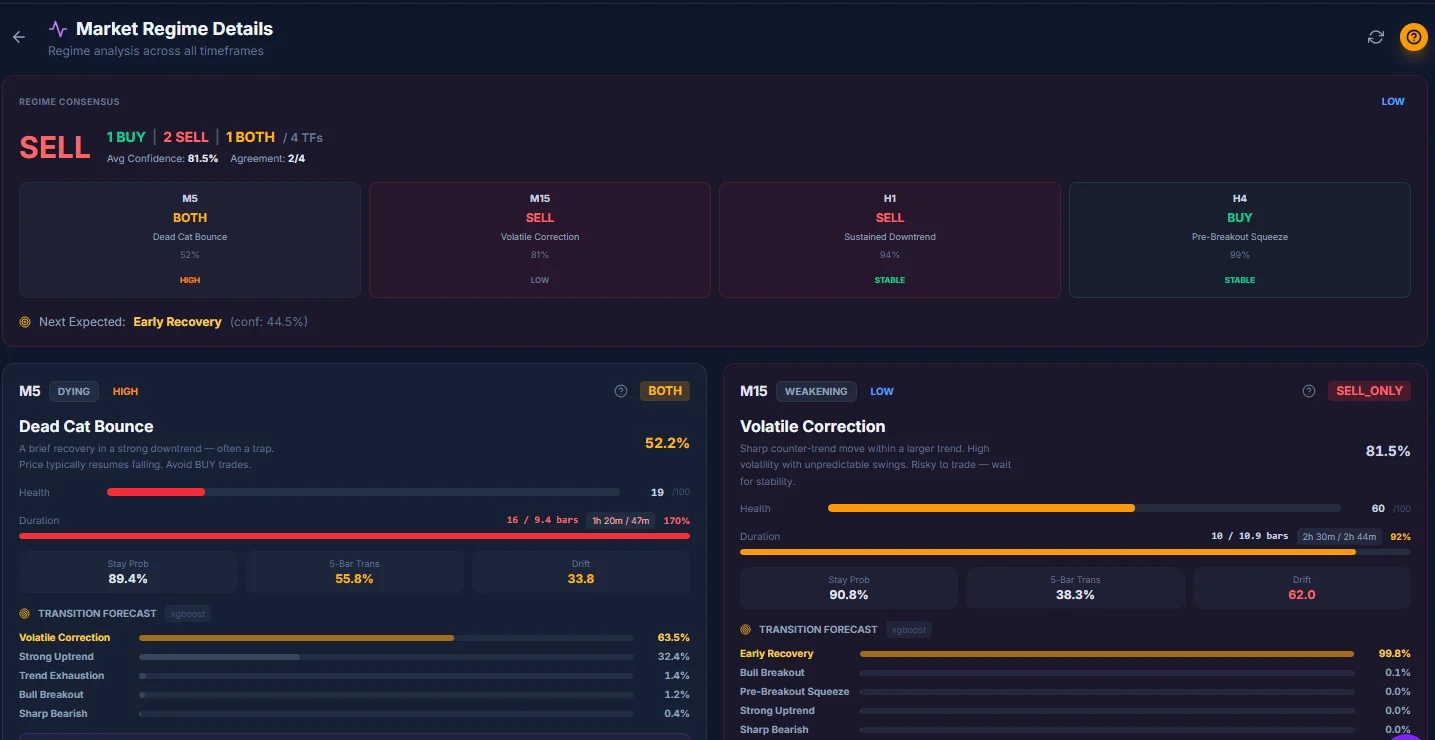Click the xgboost tag in M15 forecast
The image size is (1435, 740).
[x=909, y=629]
